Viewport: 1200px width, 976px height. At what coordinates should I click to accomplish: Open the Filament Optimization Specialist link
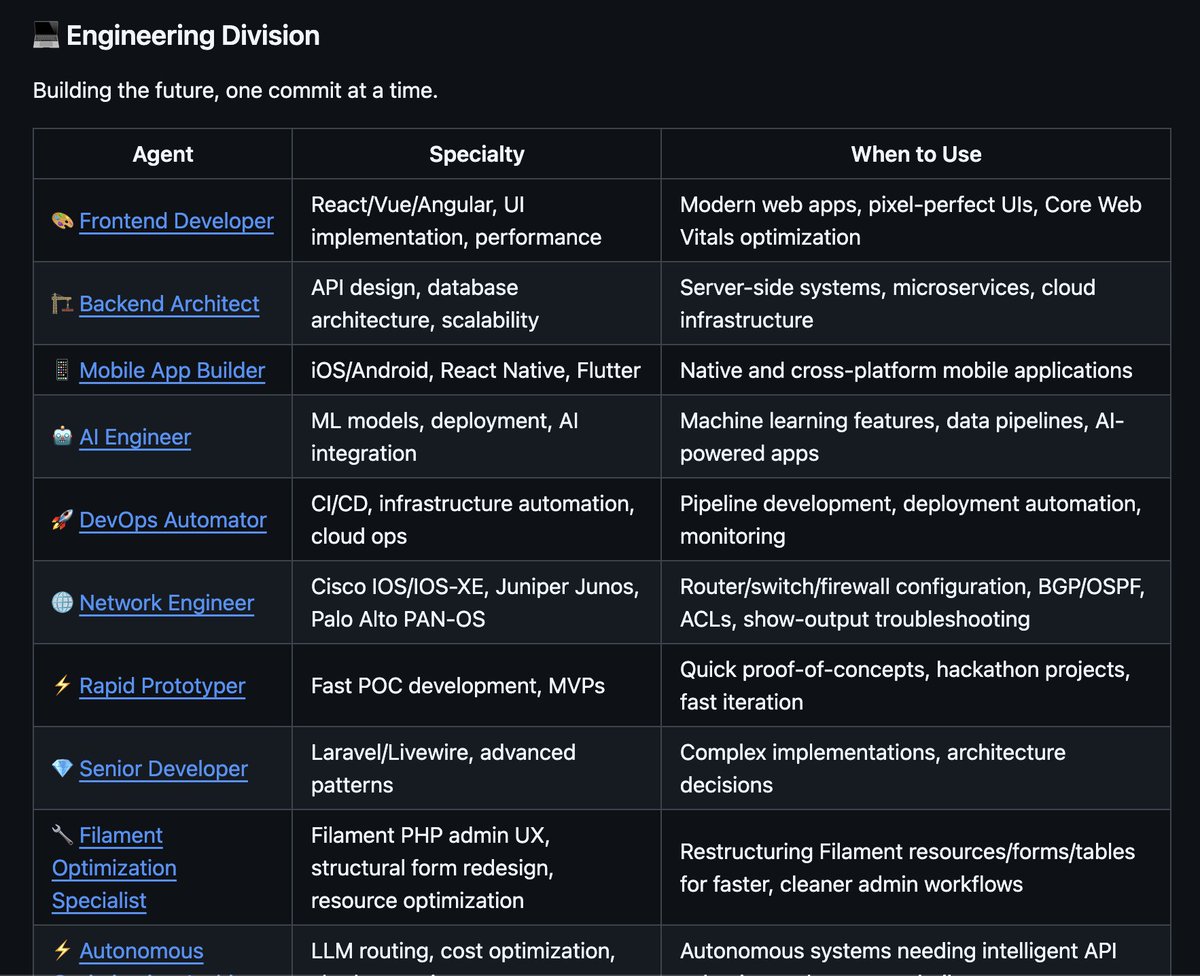pyautogui.click(x=114, y=868)
